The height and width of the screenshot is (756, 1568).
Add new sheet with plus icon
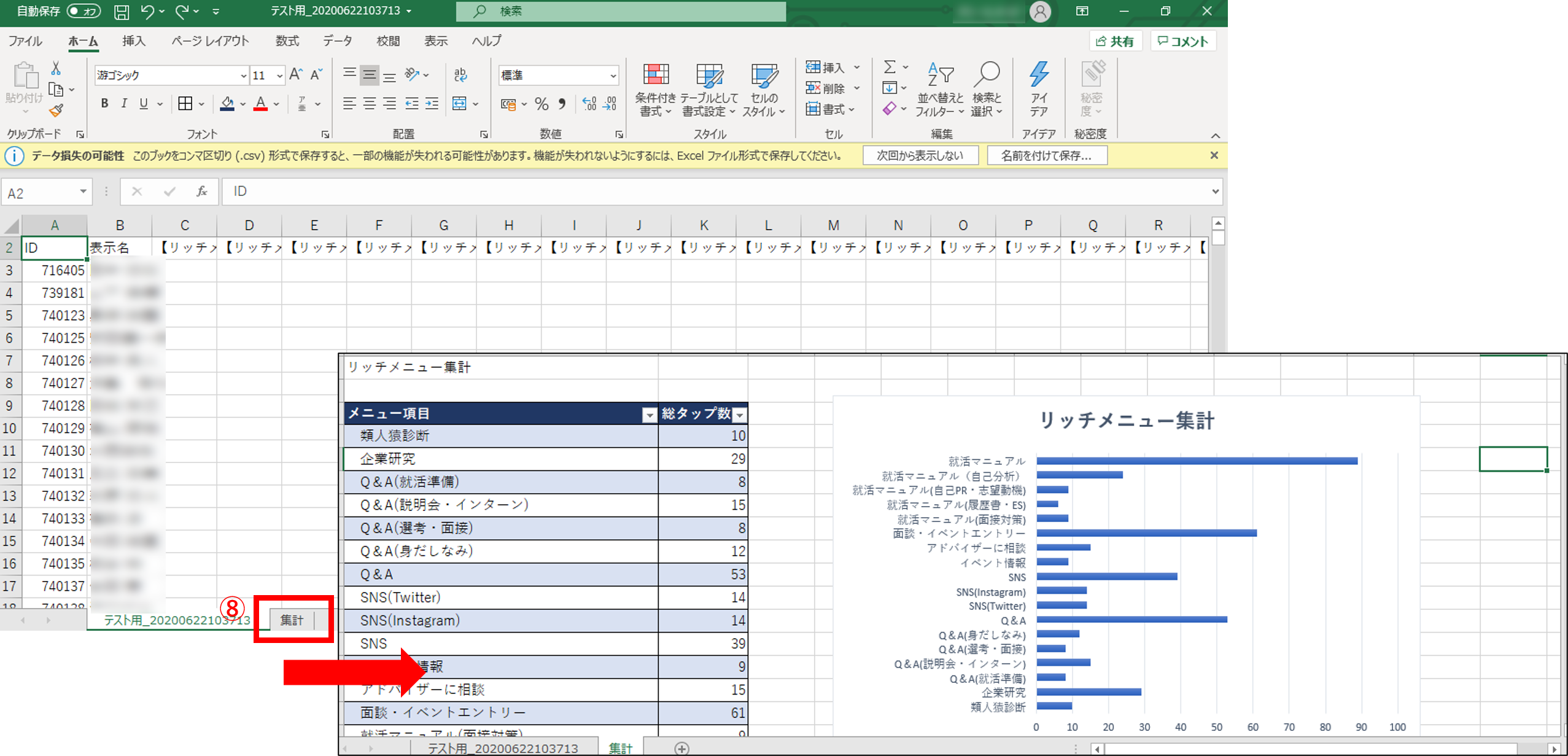tap(681, 748)
